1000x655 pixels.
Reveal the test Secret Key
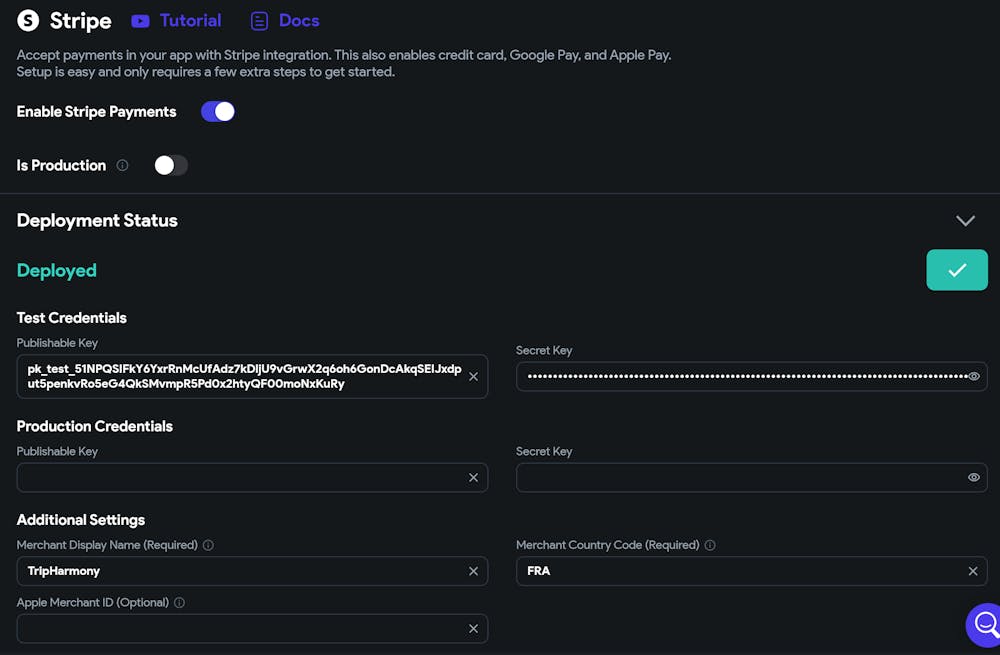pyautogui.click(x=974, y=377)
